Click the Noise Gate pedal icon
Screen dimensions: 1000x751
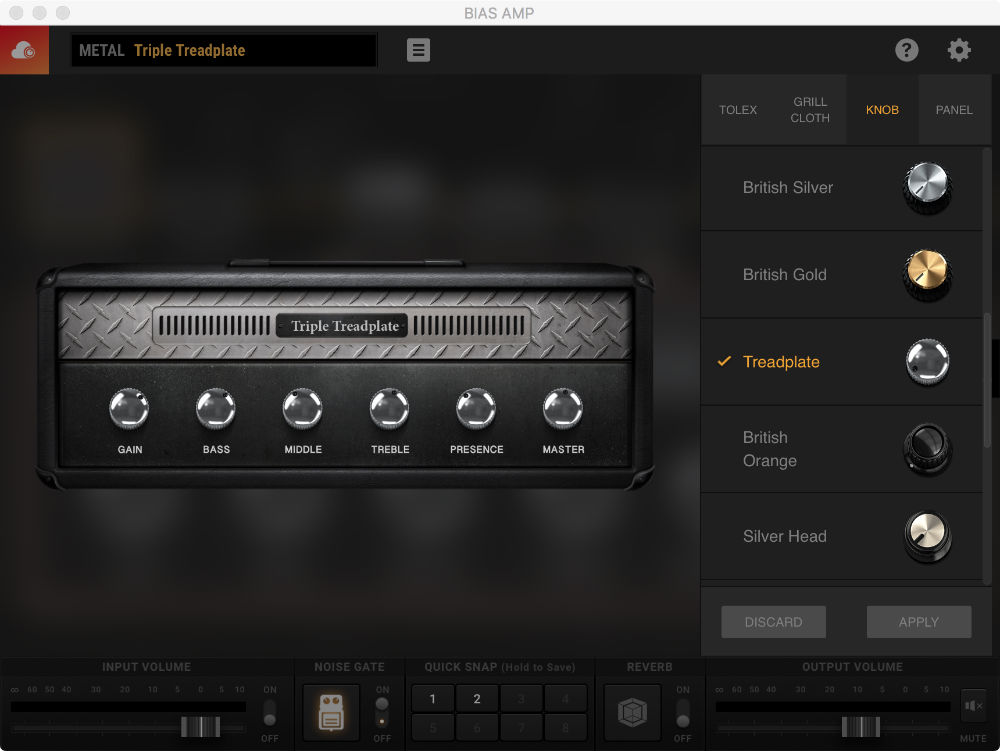coord(330,714)
